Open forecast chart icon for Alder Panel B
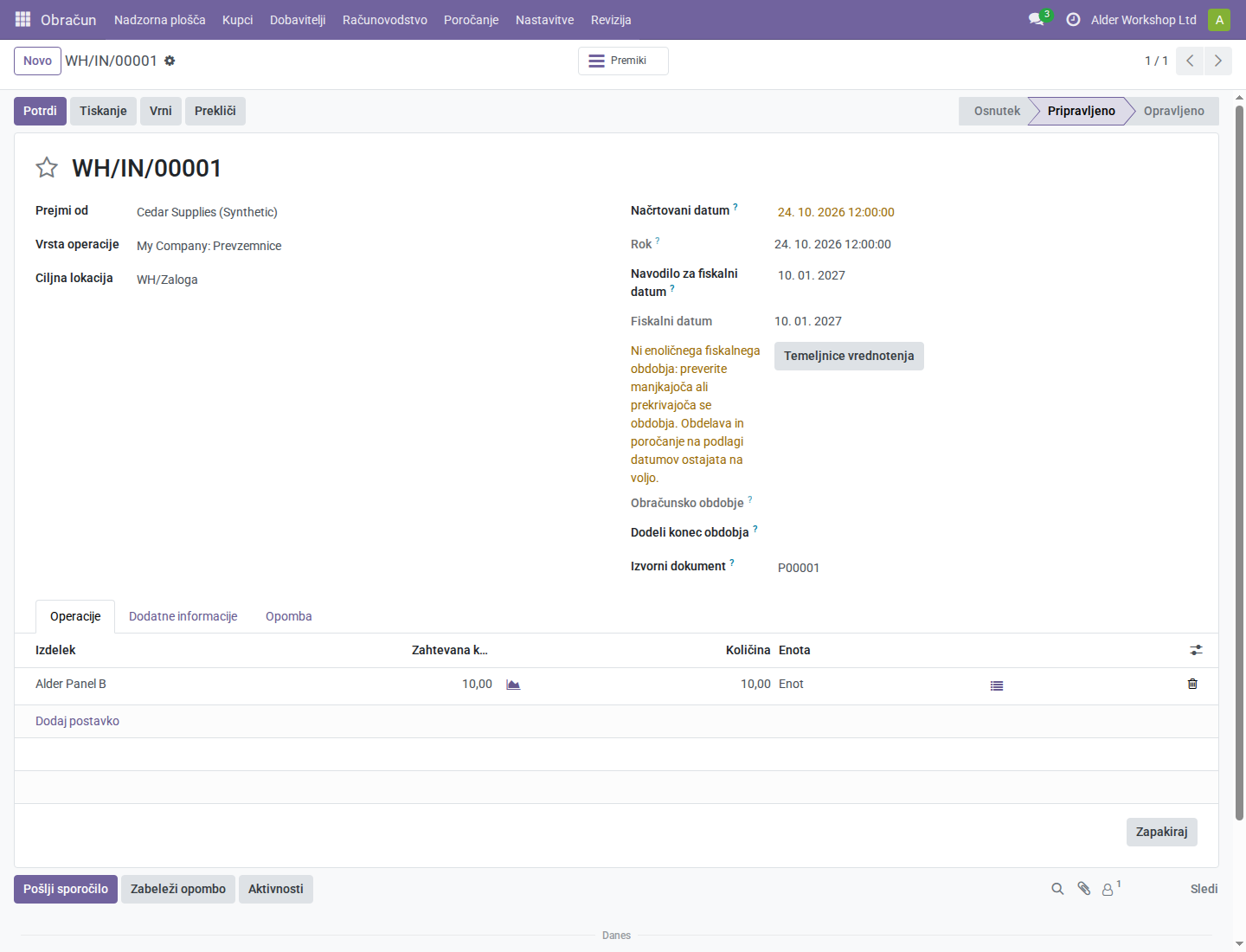1246x952 pixels. coord(513,685)
